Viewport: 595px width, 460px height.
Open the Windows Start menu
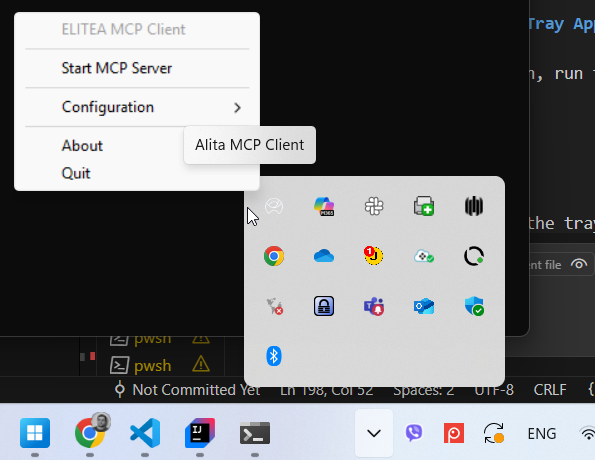35,433
